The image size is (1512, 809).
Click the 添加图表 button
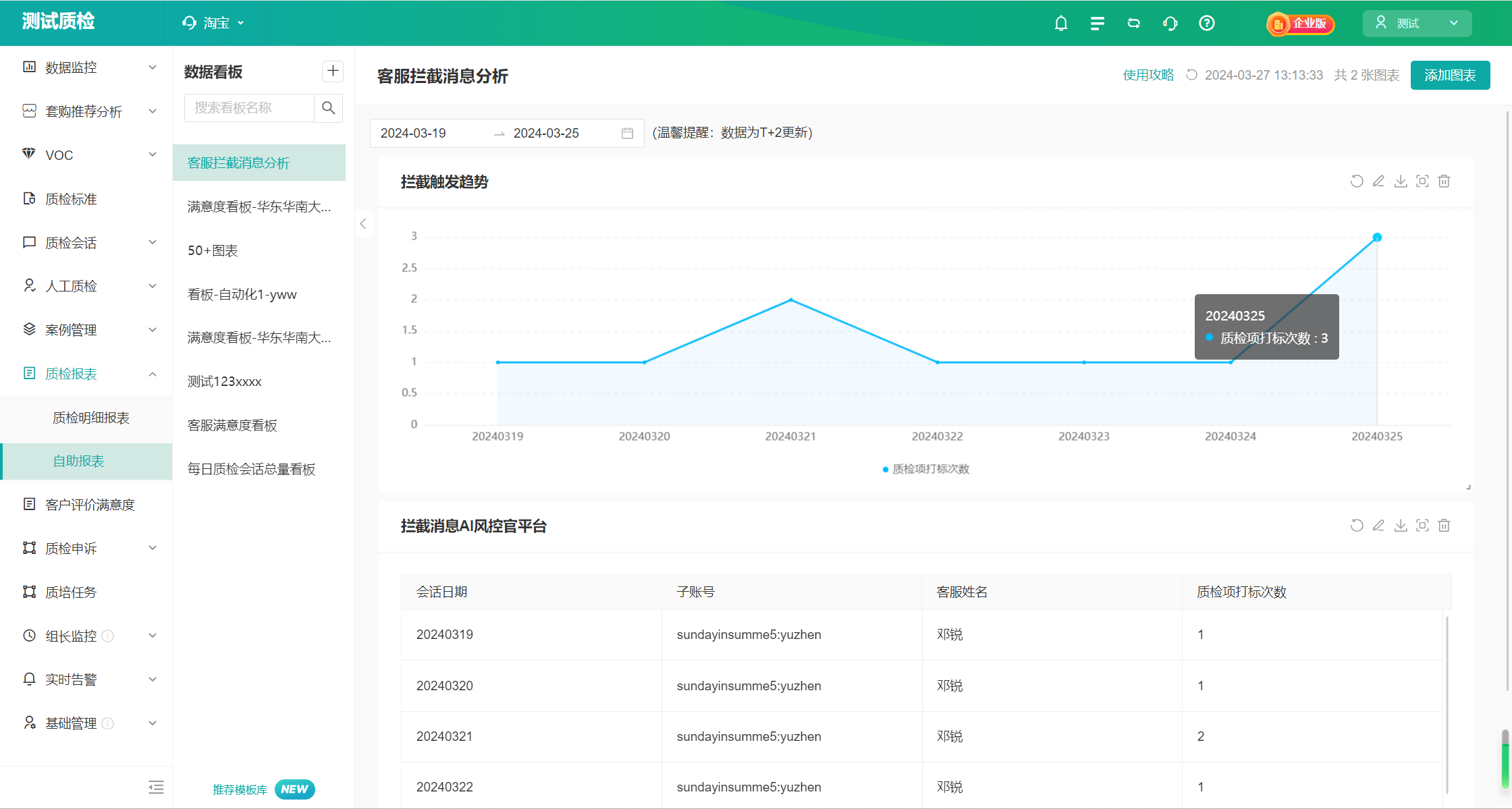click(1450, 75)
